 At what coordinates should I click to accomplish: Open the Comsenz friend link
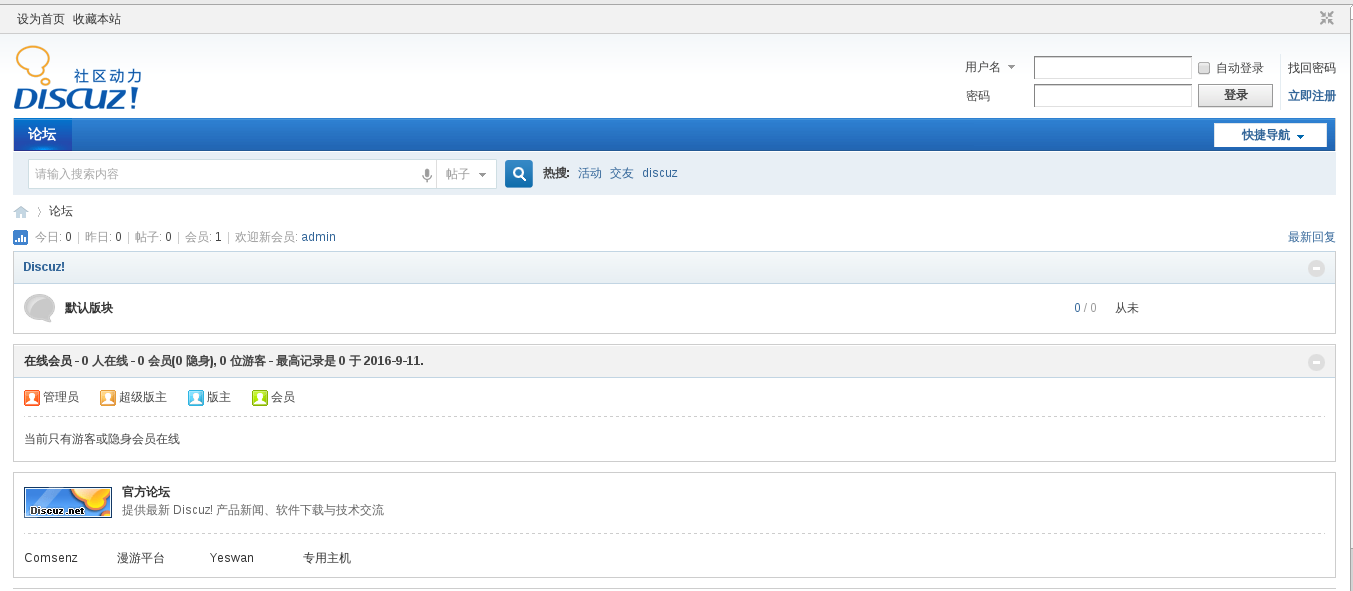click(x=51, y=558)
